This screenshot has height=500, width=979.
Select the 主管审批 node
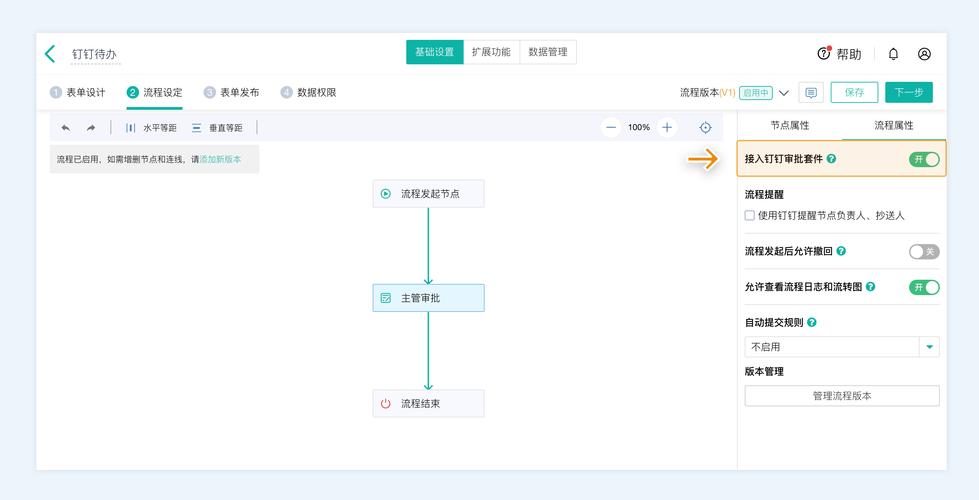click(x=428, y=298)
